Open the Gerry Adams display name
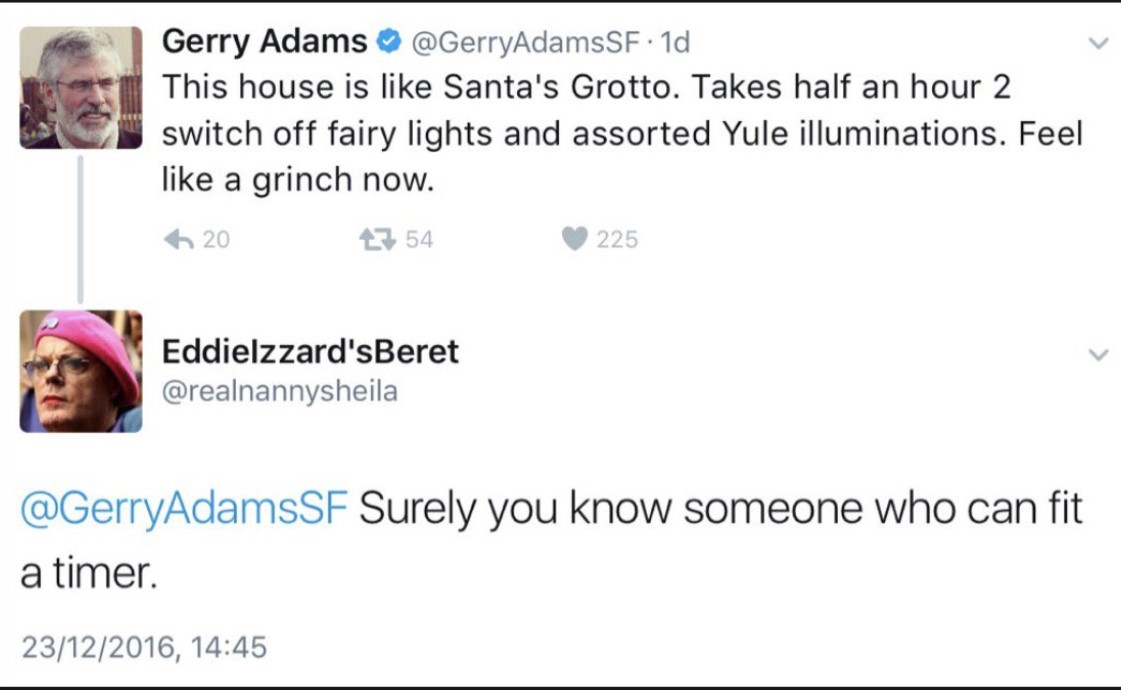Viewport: 1121px width, 690px height. (264, 42)
